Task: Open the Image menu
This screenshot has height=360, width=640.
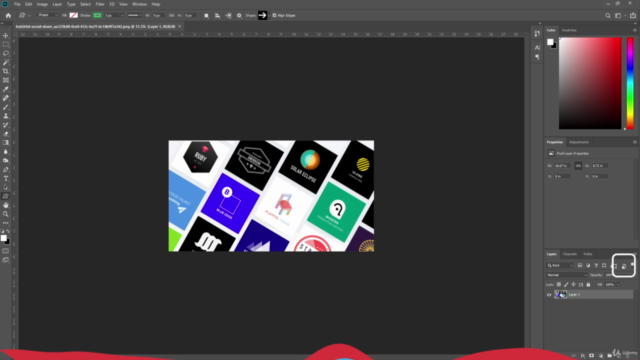Action: 42,4
